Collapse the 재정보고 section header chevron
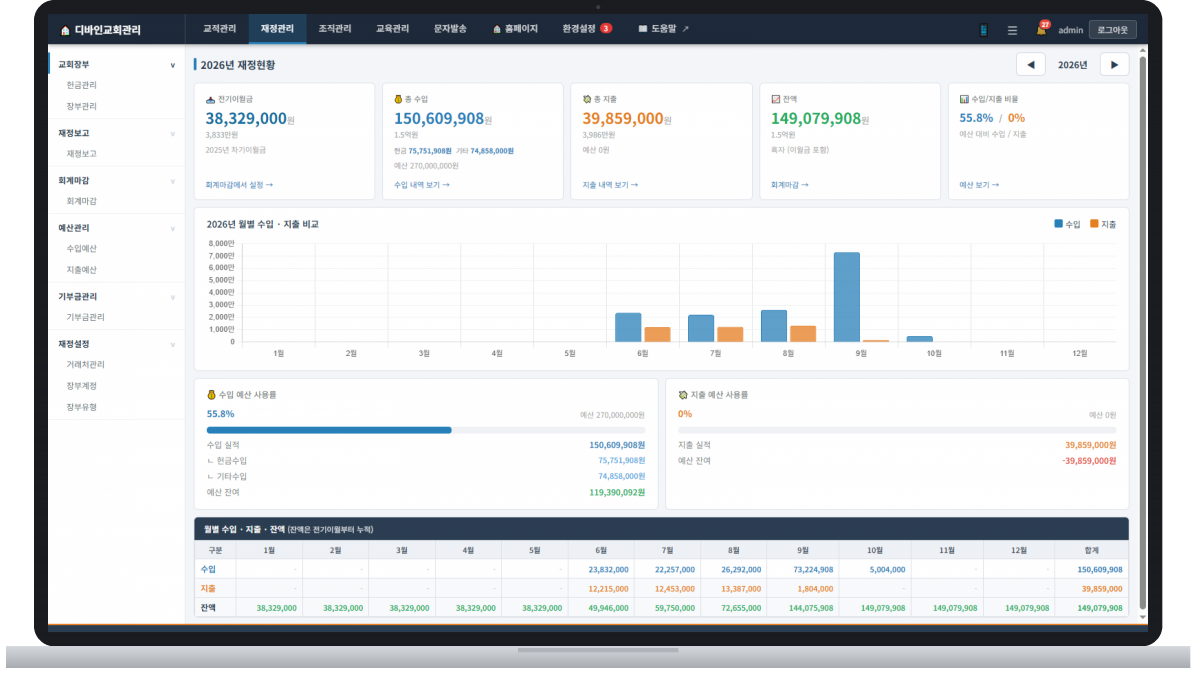1196x678 pixels. 172,134
